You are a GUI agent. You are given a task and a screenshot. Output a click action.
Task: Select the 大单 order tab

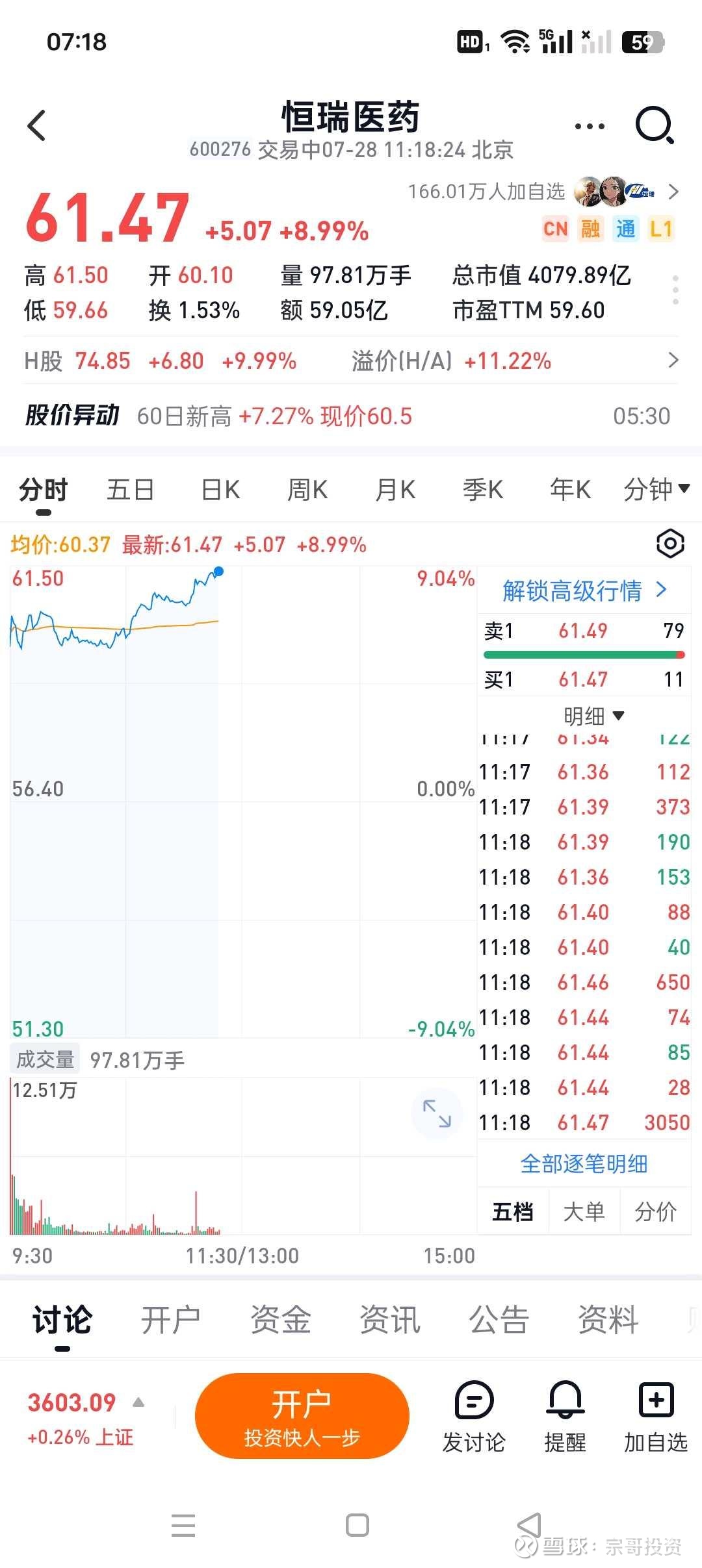[584, 1211]
